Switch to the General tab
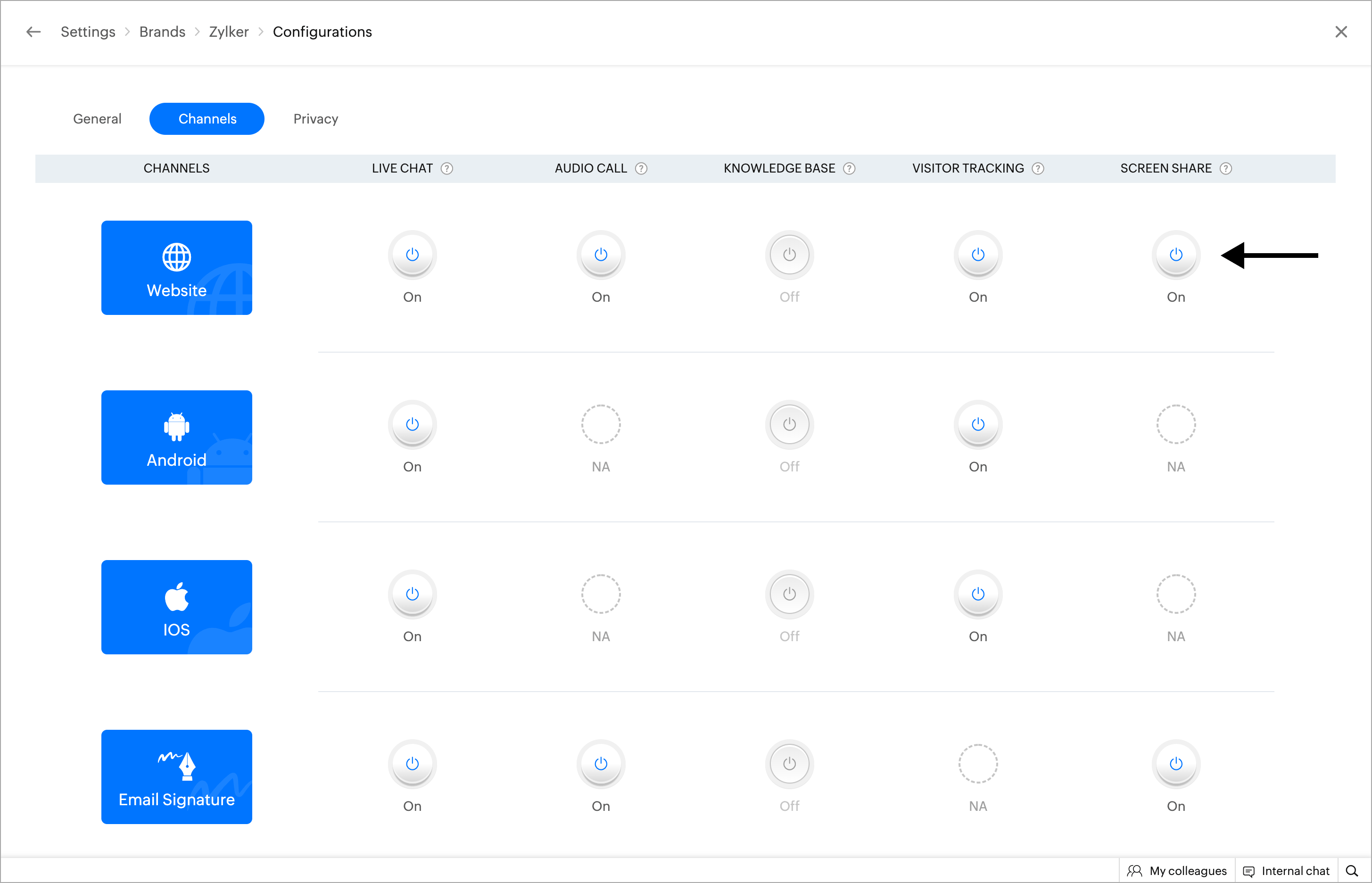The height and width of the screenshot is (883, 1372). click(x=97, y=119)
